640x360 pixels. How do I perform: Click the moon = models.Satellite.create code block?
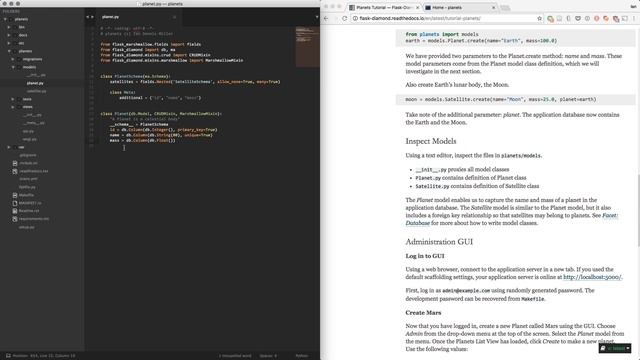point(516,99)
